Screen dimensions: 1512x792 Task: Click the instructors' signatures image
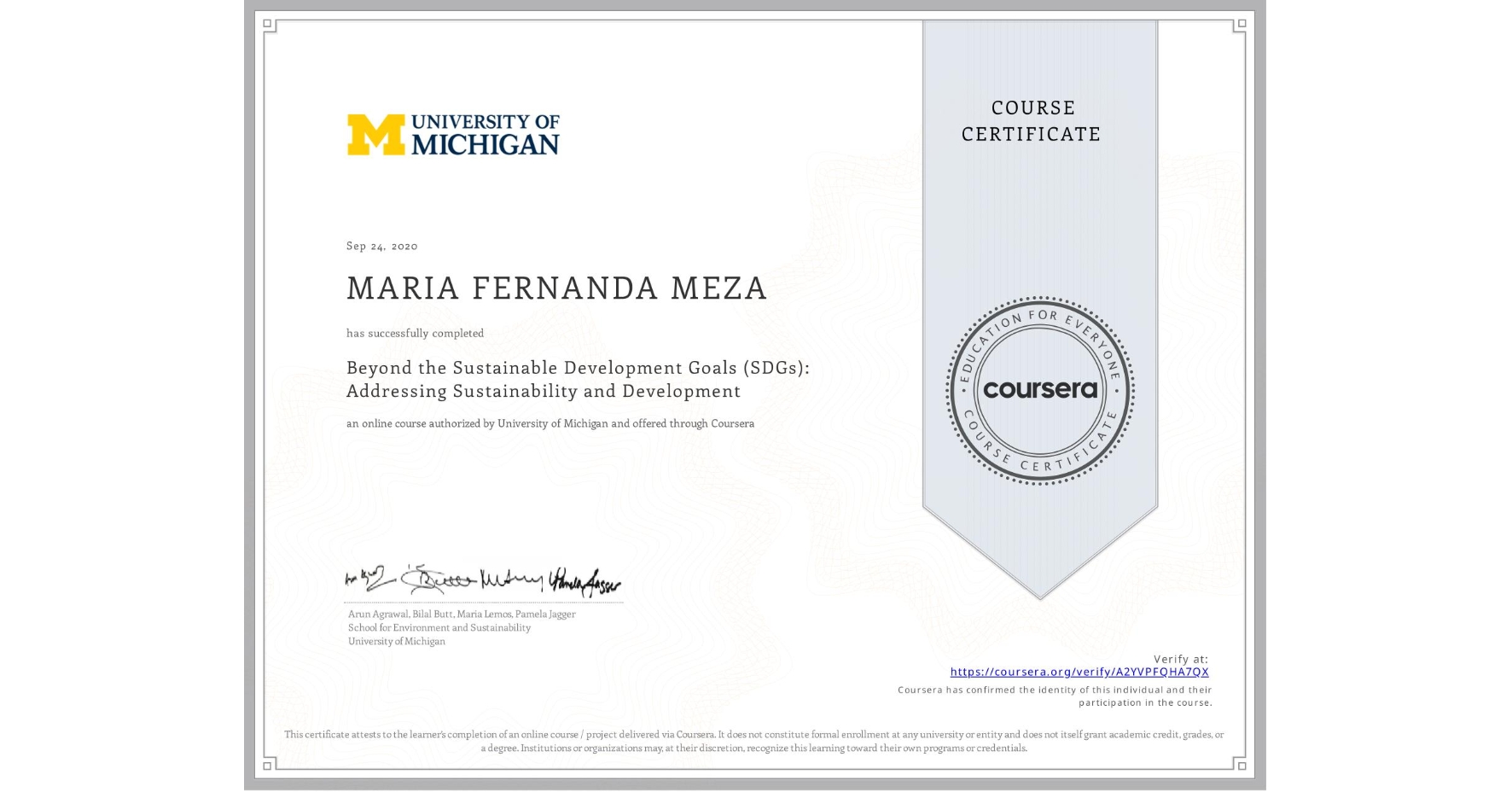tap(483, 580)
